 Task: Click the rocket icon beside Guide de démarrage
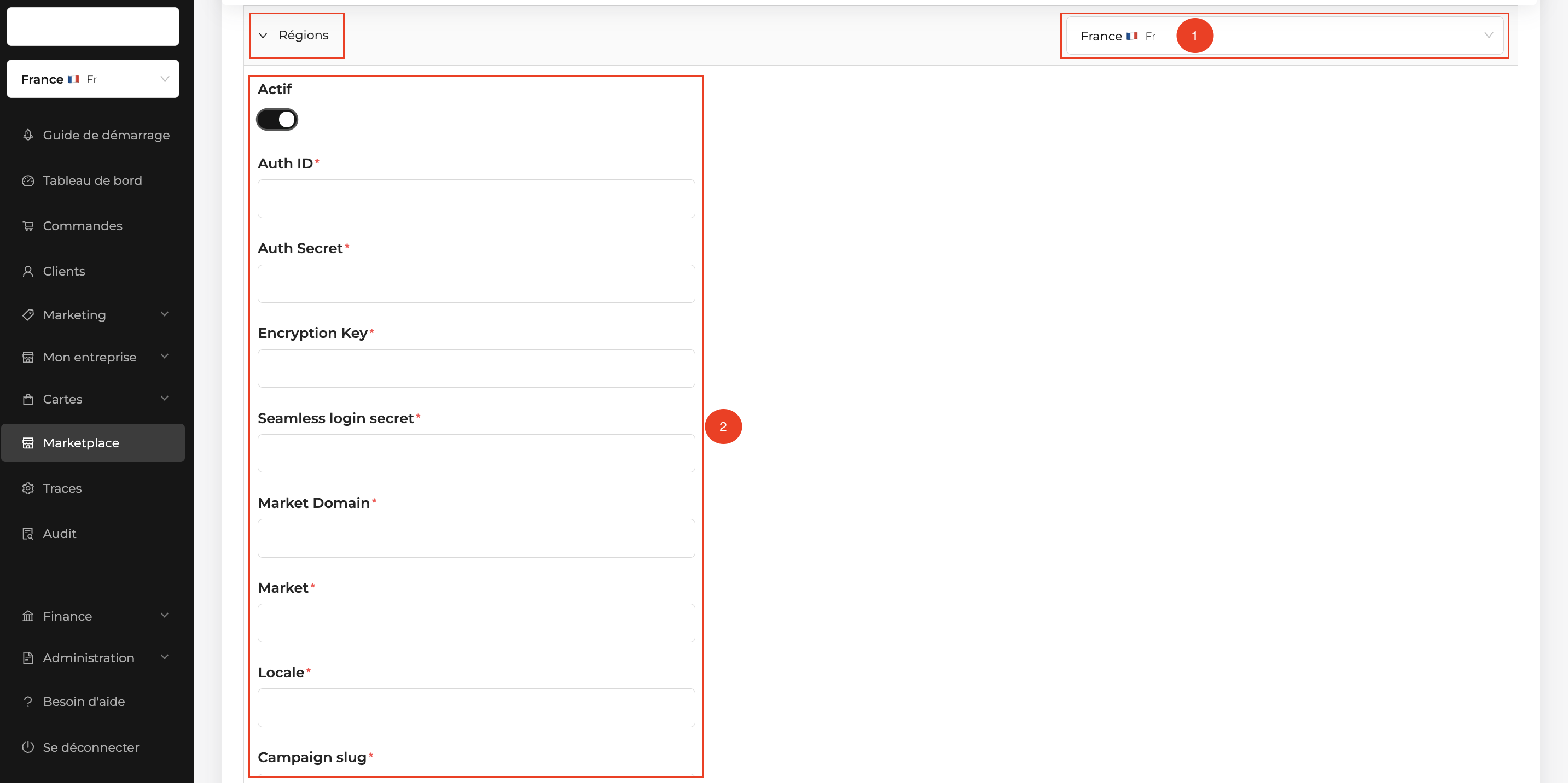[x=28, y=135]
